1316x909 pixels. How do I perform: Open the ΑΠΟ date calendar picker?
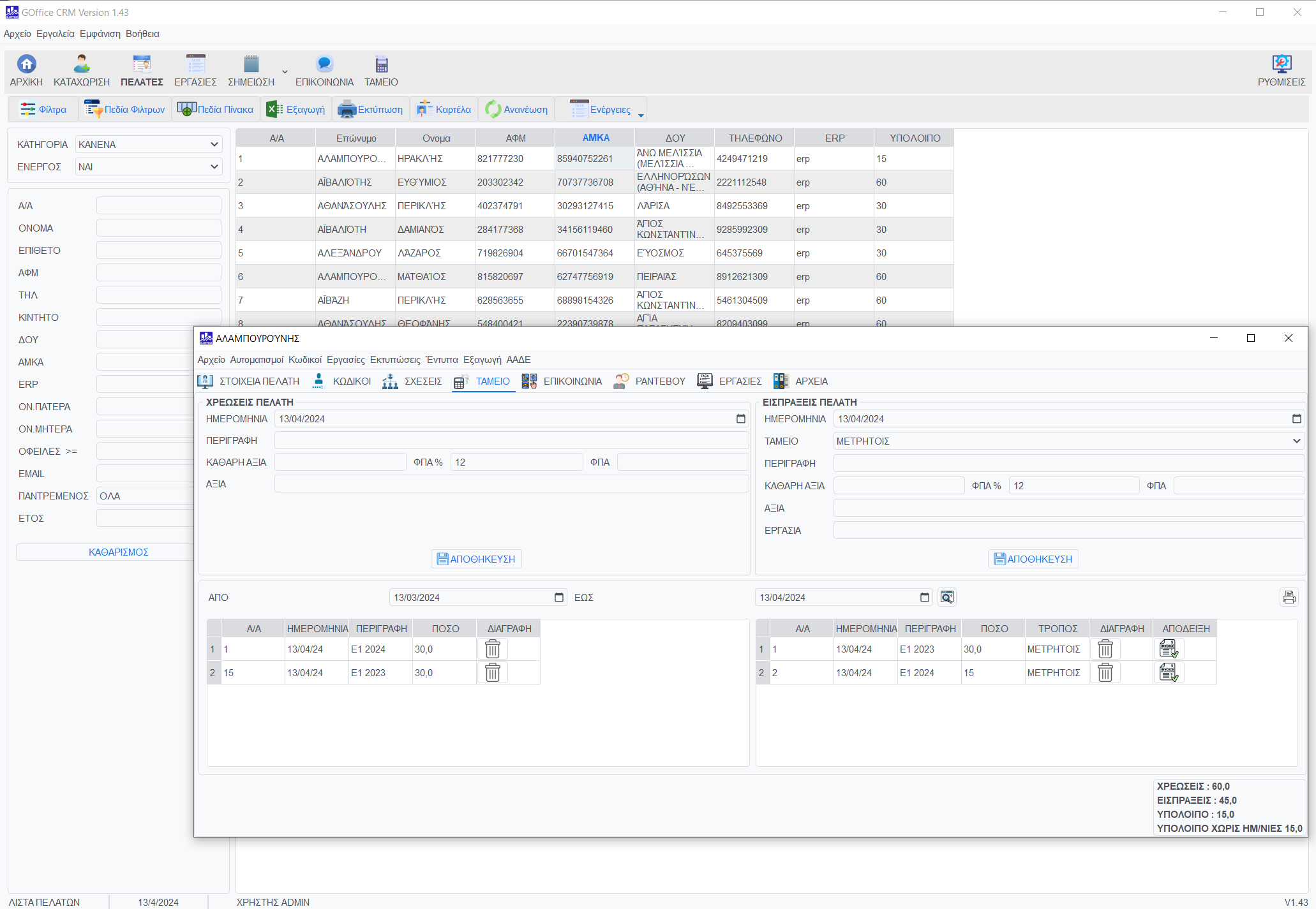558,597
